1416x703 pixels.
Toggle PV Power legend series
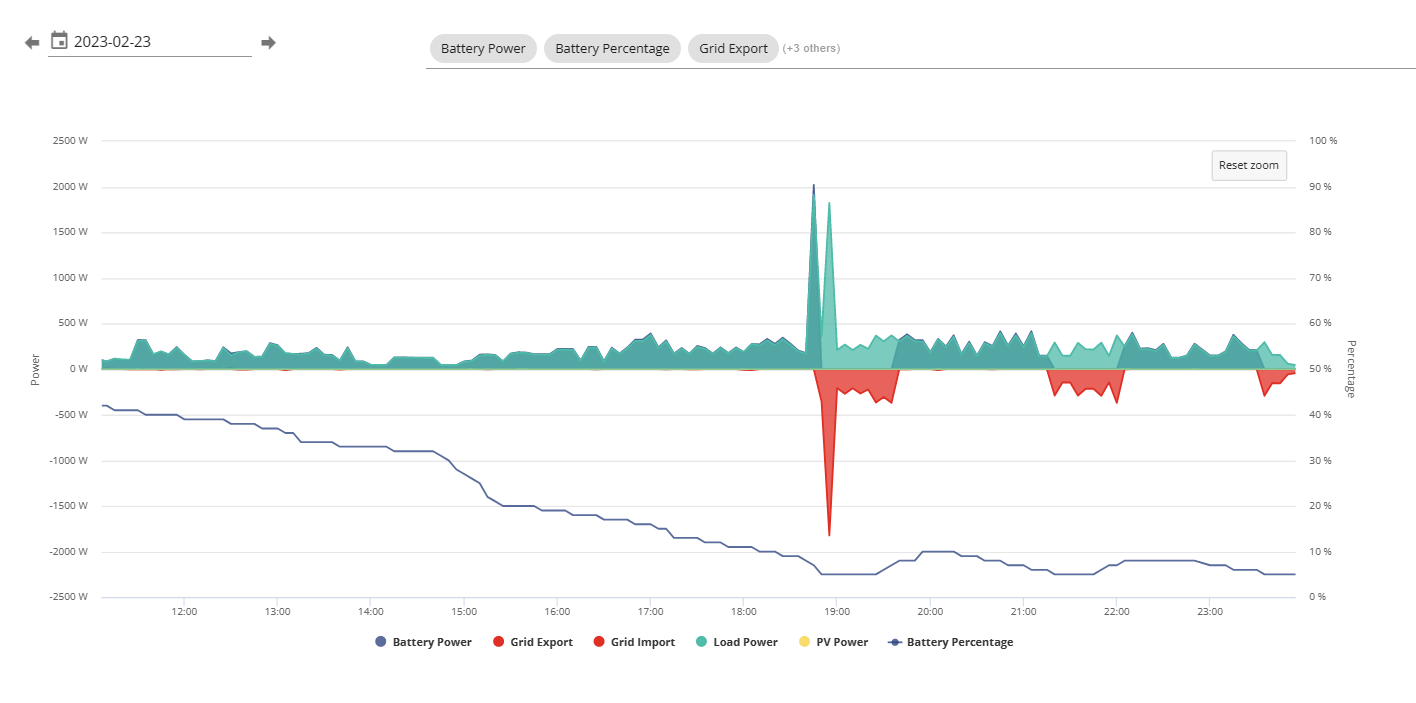click(832, 642)
